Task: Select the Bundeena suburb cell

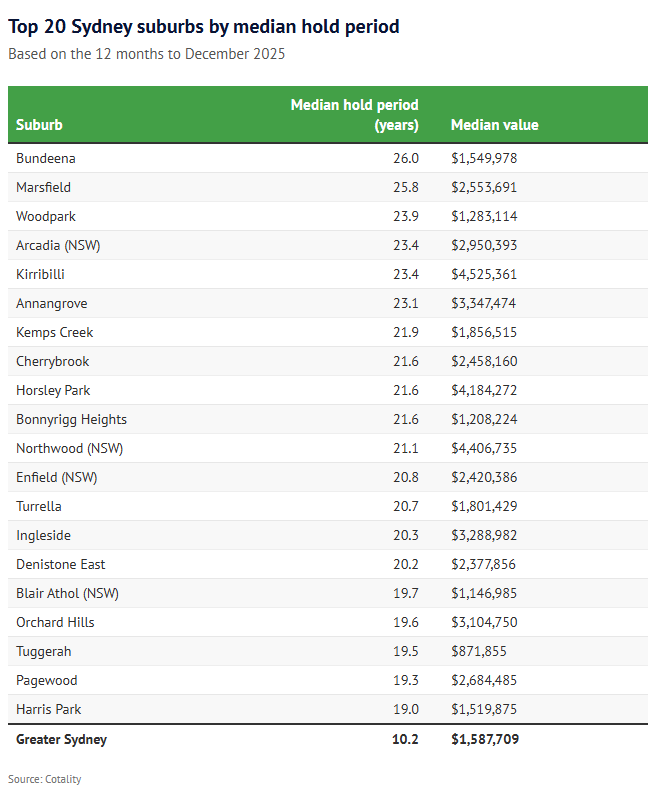Action: (x=46, y=158)
